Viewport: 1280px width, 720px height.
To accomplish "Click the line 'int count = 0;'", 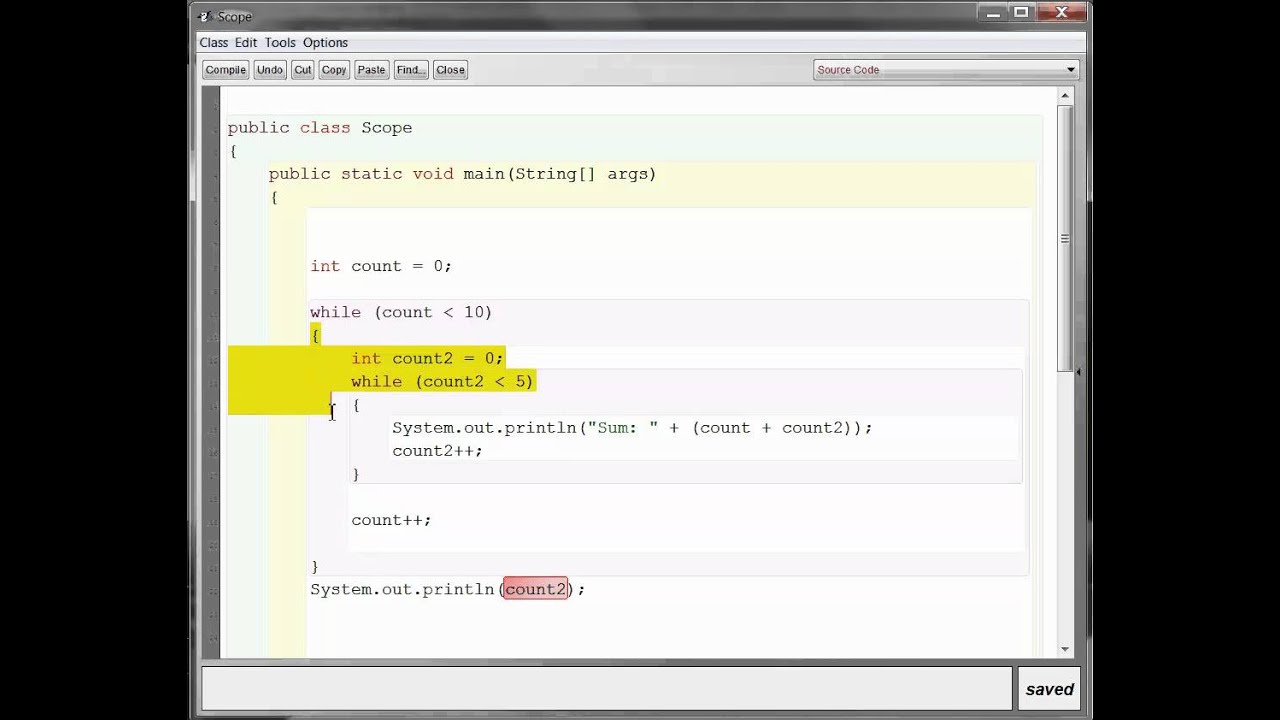I will point(381,266).
